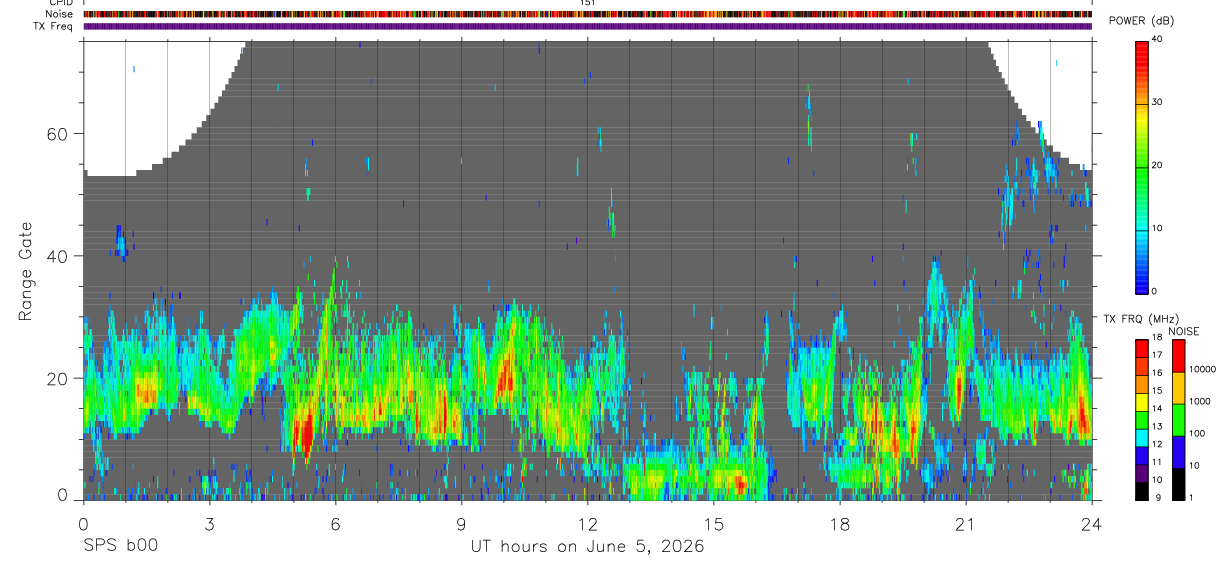
Task: Click green segment of NOISE scale
Action: (x=1179, y=420)
